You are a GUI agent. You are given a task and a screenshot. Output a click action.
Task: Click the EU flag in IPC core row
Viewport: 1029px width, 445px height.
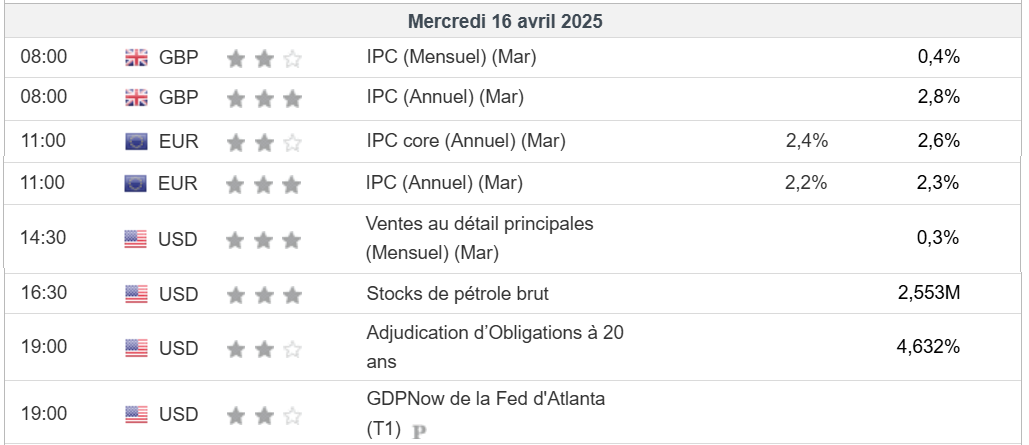[136, 142]
